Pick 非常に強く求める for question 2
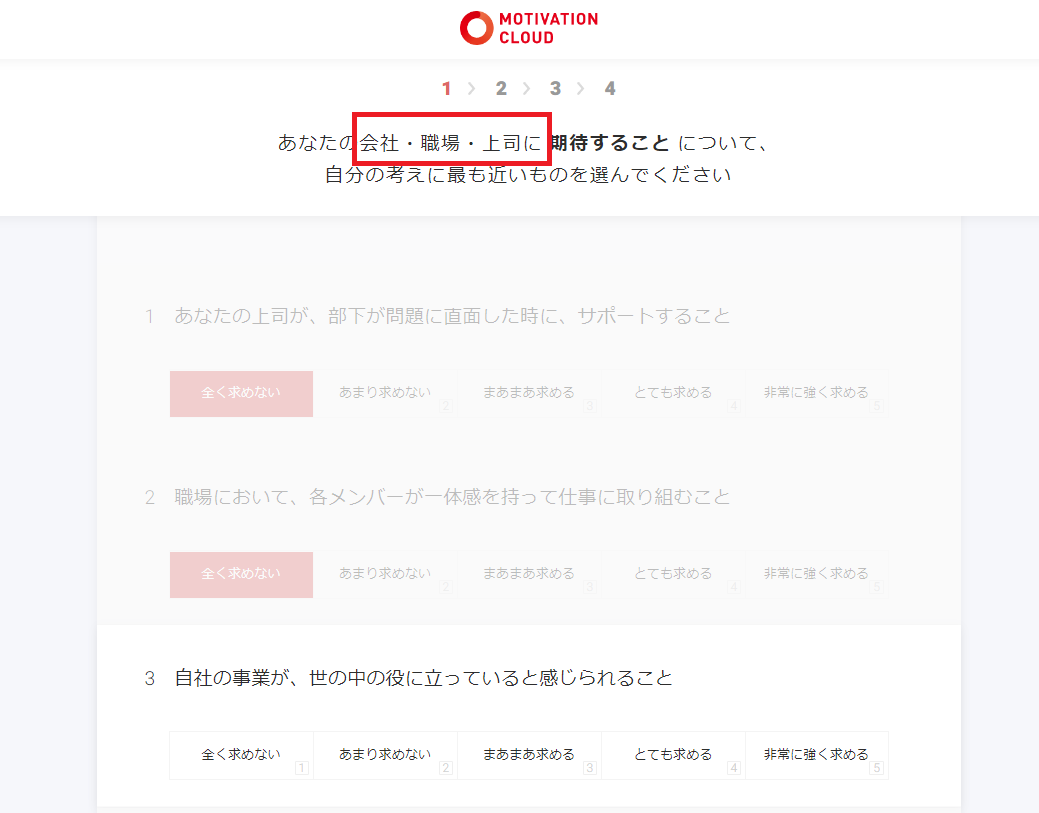Image resolution: width=1039 pixels, height=813 pixels. [816, 574]
